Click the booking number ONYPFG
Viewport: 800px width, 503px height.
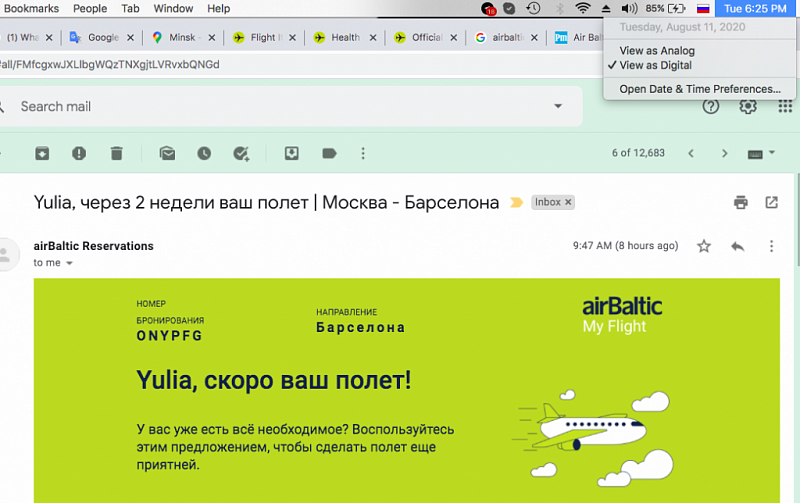pos(169,336)
